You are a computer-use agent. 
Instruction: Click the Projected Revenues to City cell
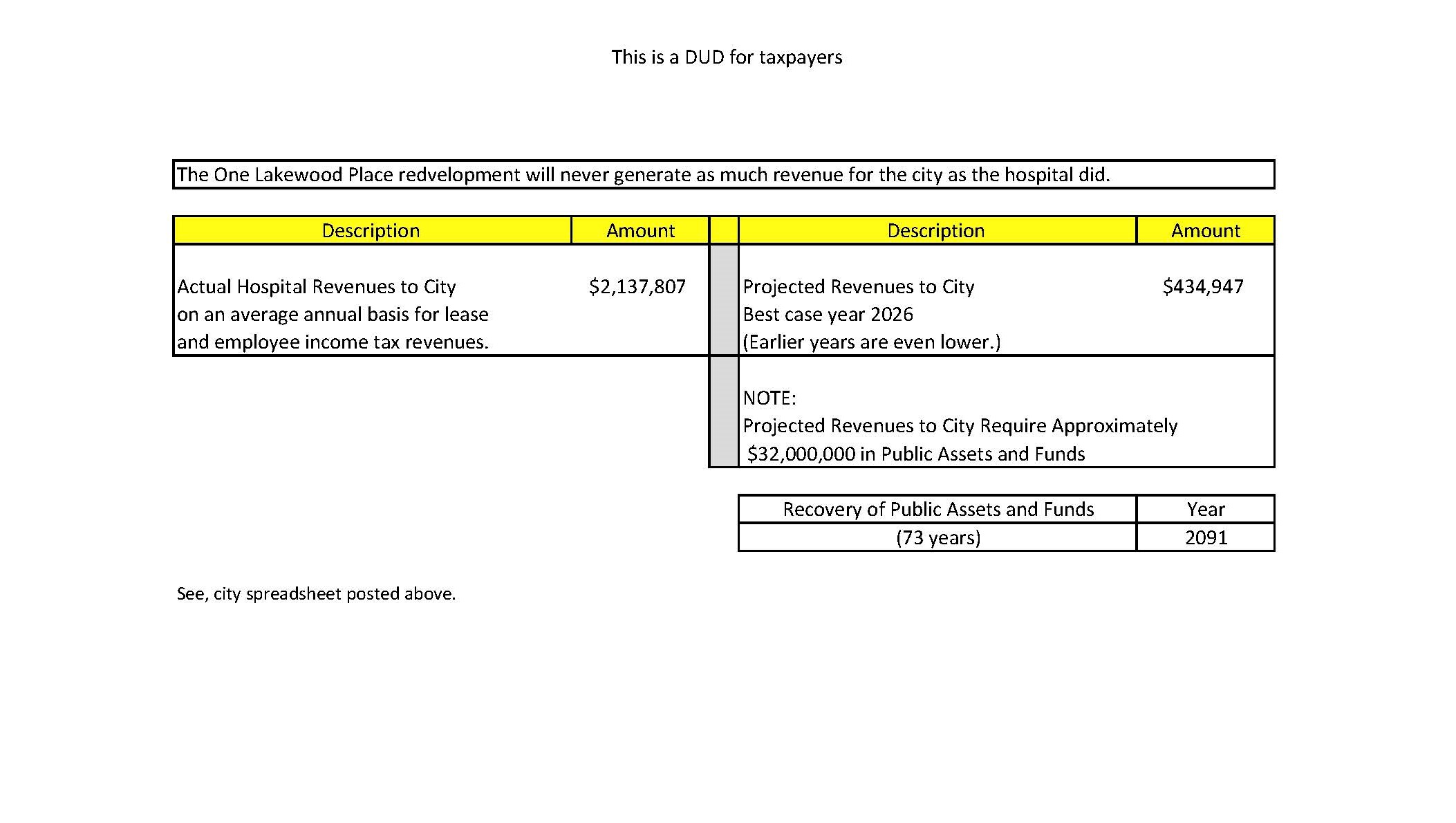pyautogui.click(x=858, y=286)
